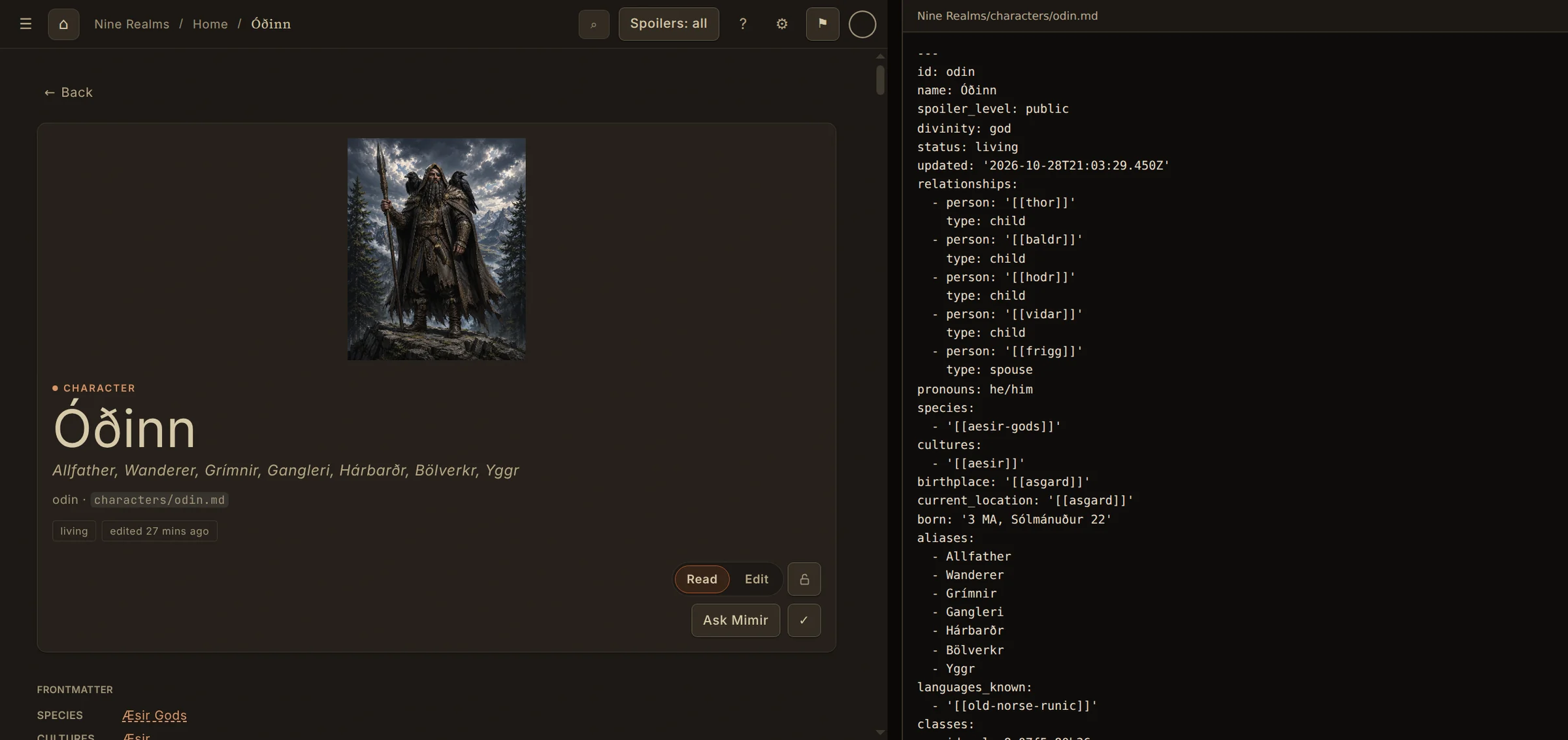This screenshot has width=1568, height=740.
Task: Go Back using the arrow link
Action: [x=68, y=92]
